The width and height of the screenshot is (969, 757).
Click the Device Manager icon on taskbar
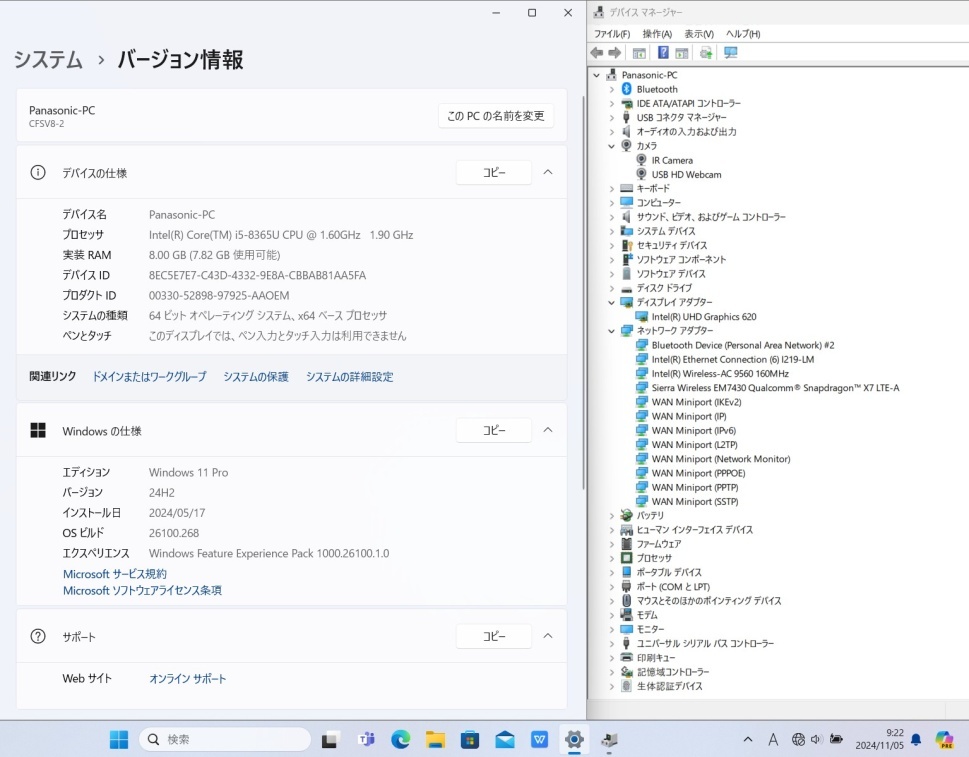point(609,739)
